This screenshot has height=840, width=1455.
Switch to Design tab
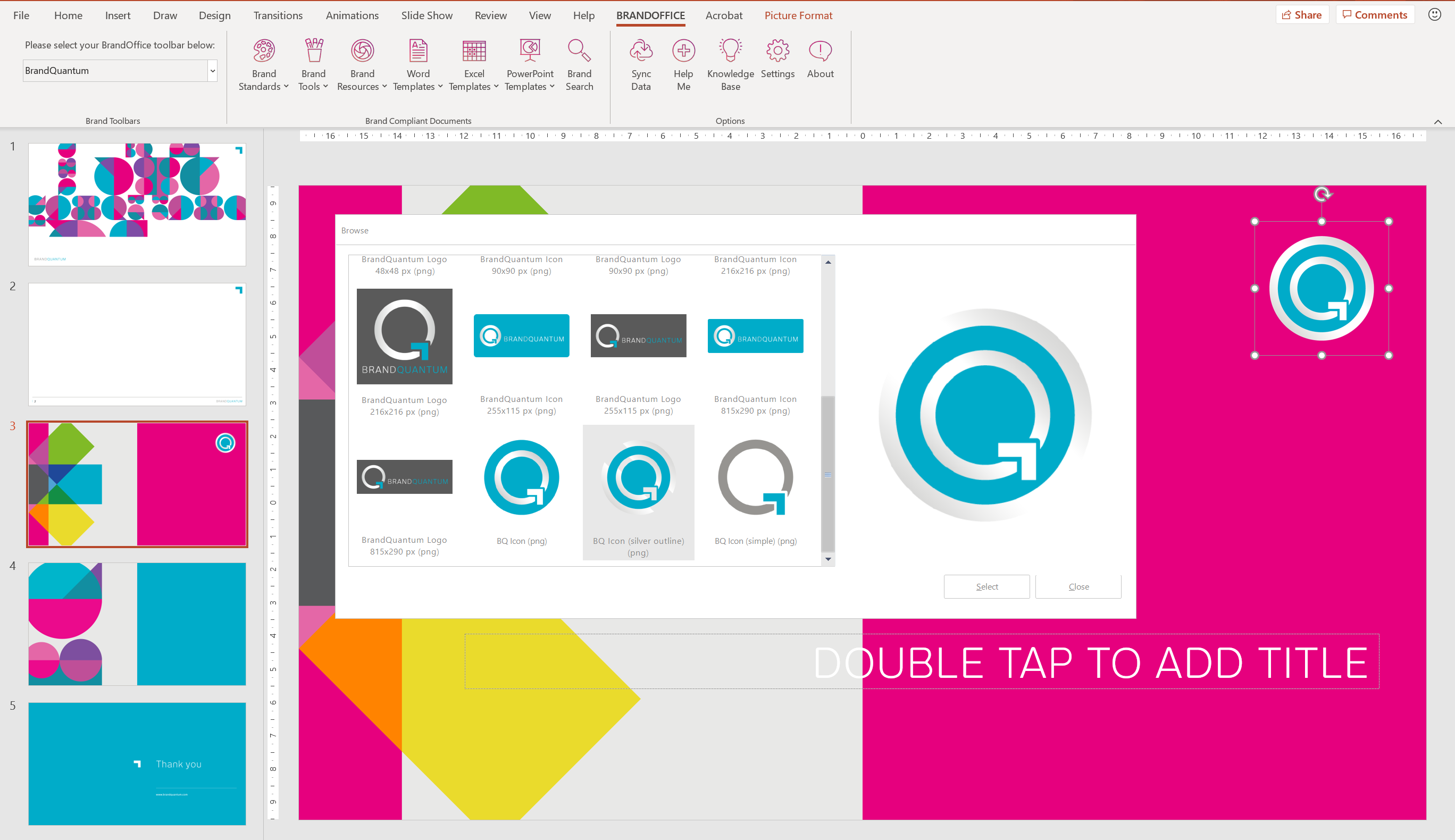215,15
